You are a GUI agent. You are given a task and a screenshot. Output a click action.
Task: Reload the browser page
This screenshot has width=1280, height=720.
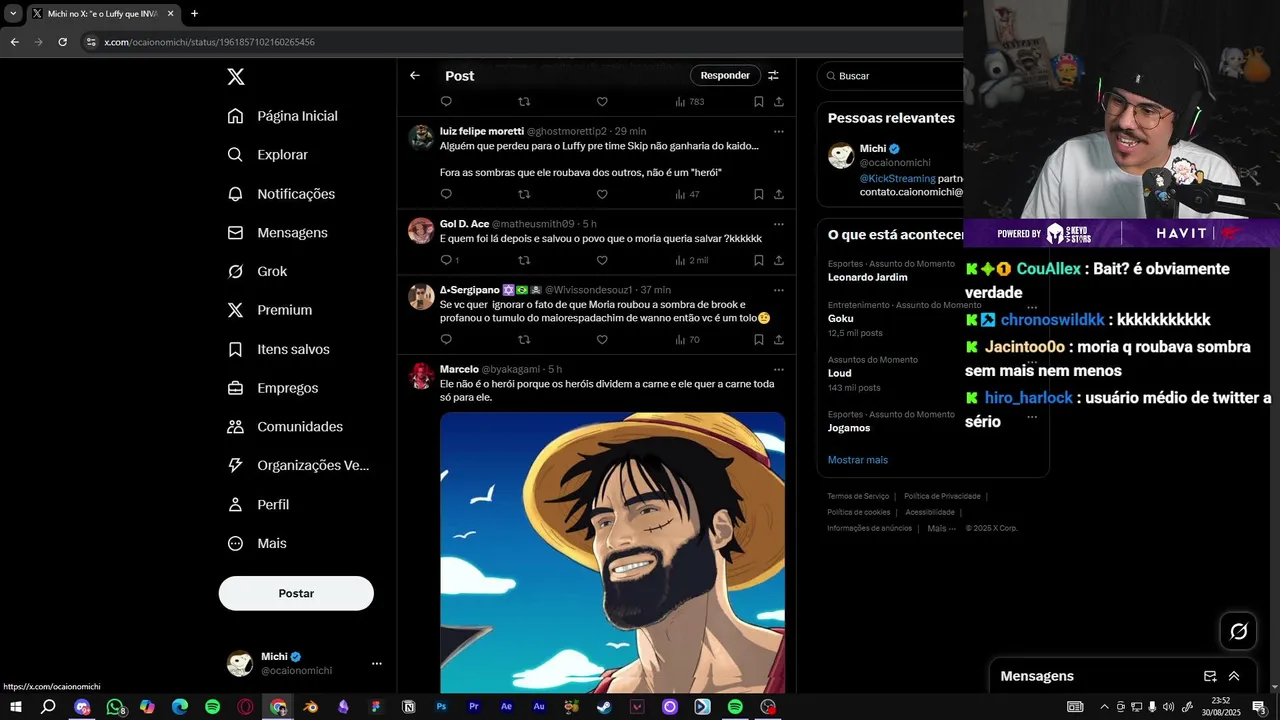point(62,42)
